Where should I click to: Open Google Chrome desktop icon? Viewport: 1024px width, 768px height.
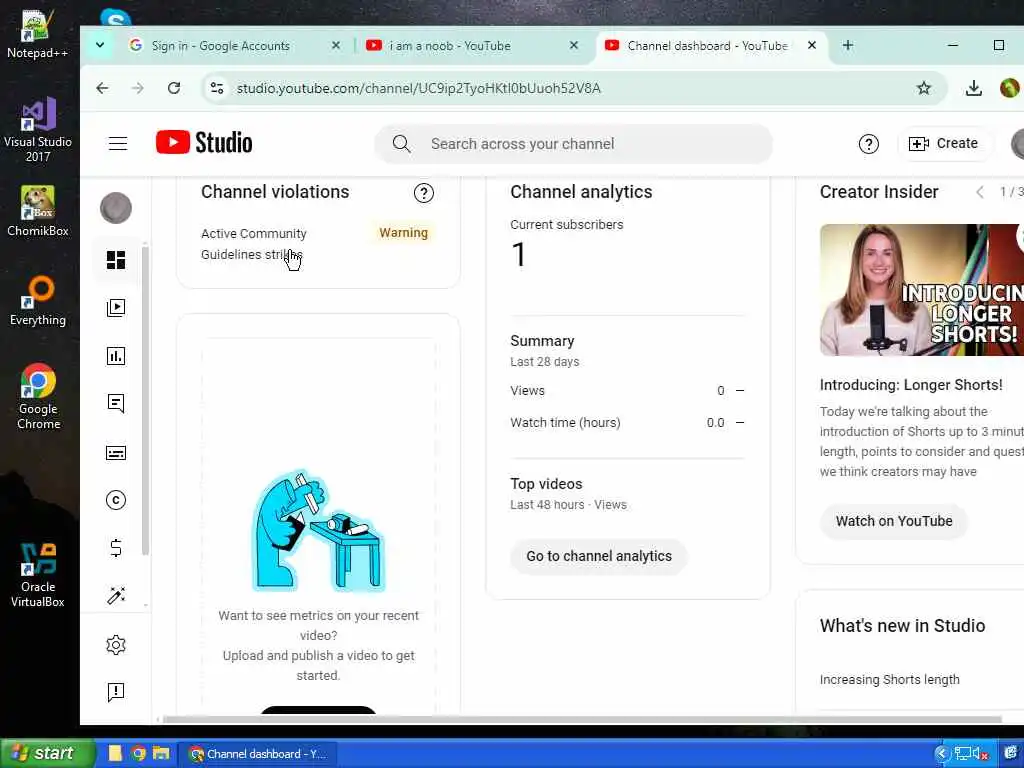click(37, 396)
